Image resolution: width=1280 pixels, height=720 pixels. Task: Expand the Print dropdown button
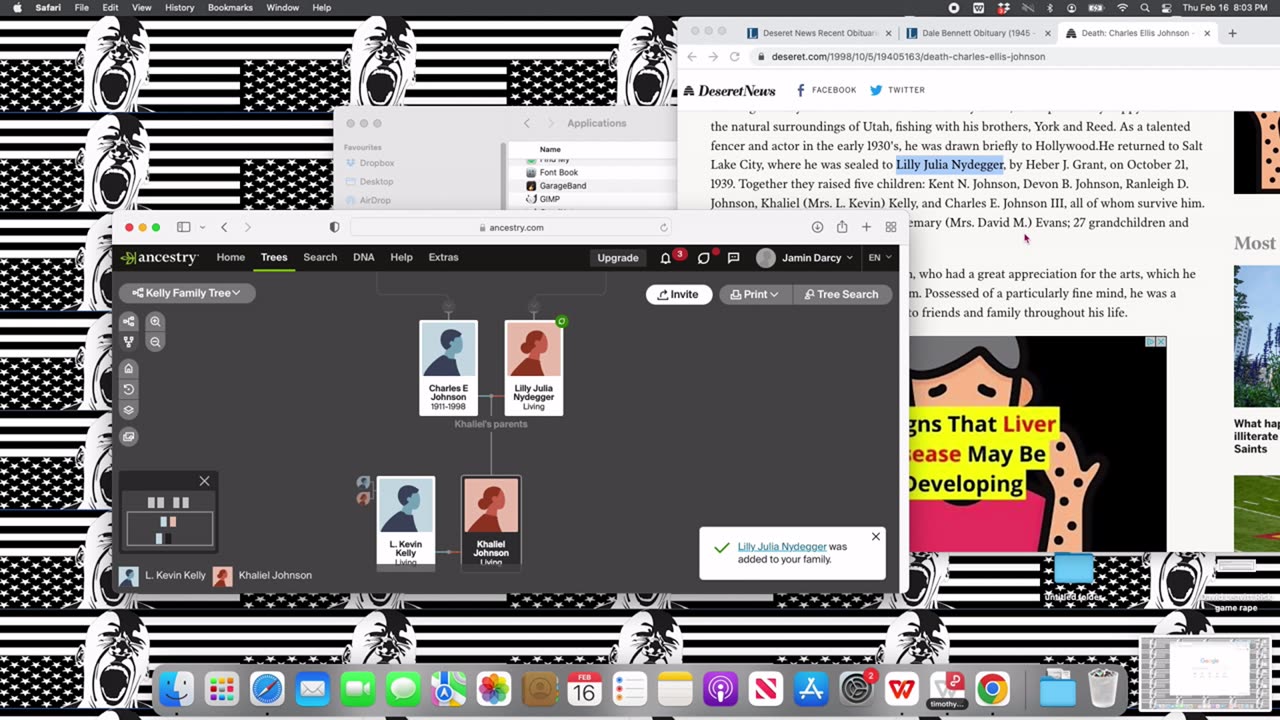coord(755,294)
